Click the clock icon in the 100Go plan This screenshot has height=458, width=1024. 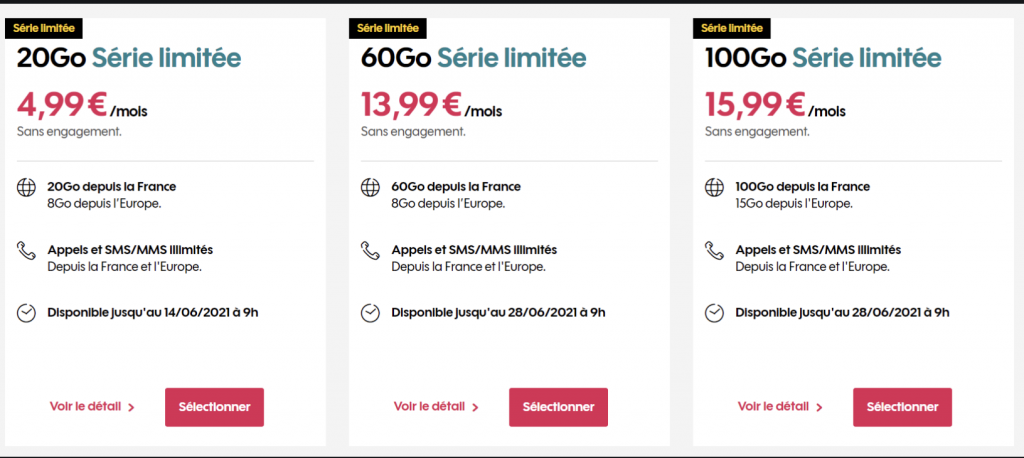tap(714, 313)
